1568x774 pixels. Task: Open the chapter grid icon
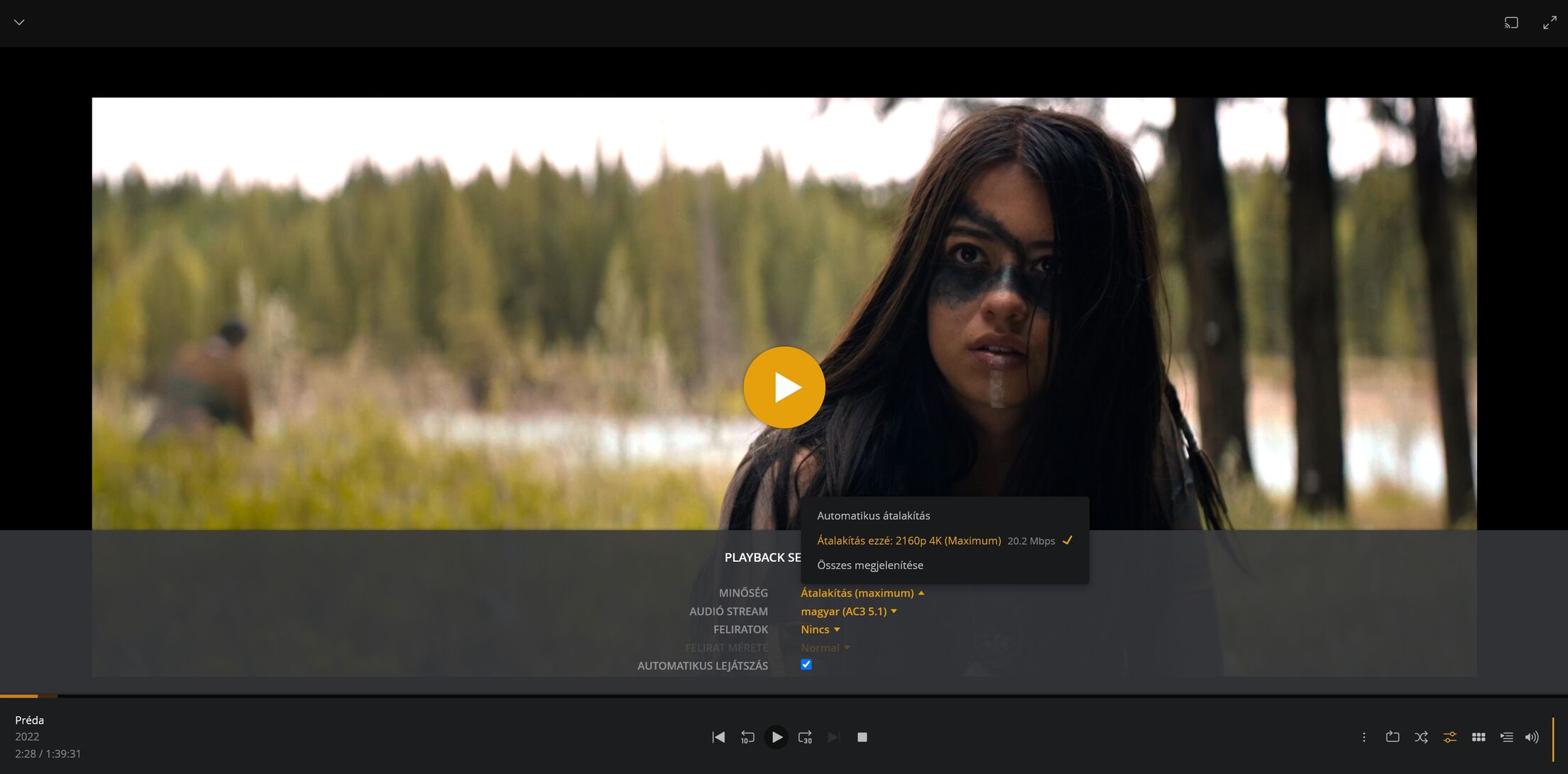(x=1479, y=737)
